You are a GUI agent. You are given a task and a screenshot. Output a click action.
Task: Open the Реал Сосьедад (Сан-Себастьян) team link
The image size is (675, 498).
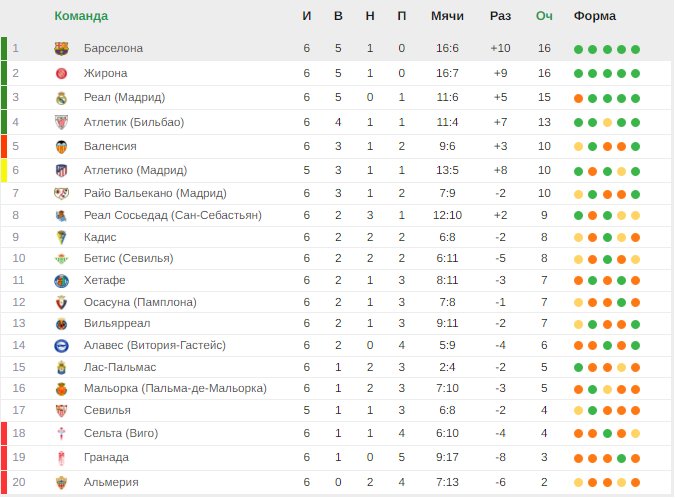click(173, 215)
